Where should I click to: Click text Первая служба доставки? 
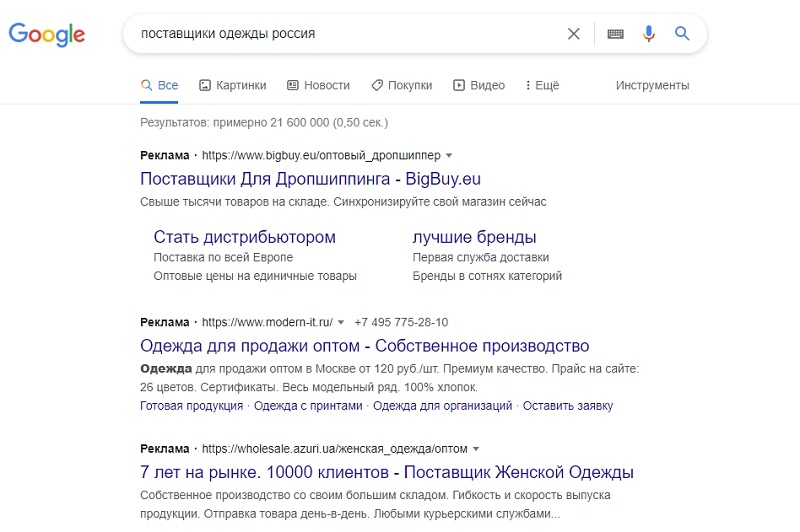pos(481,258)
